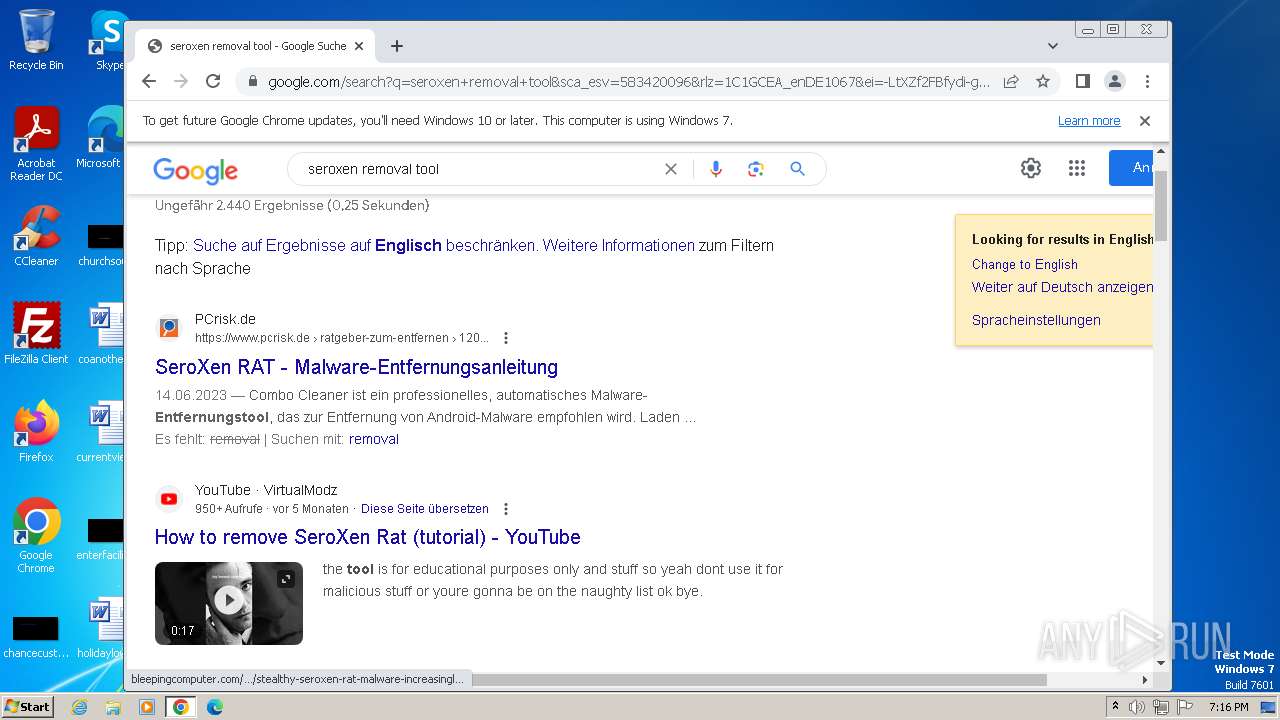Screen dimensions: 1280x720
Task: Open FileZilla Client desktop icon
Action: coord(36,334)
